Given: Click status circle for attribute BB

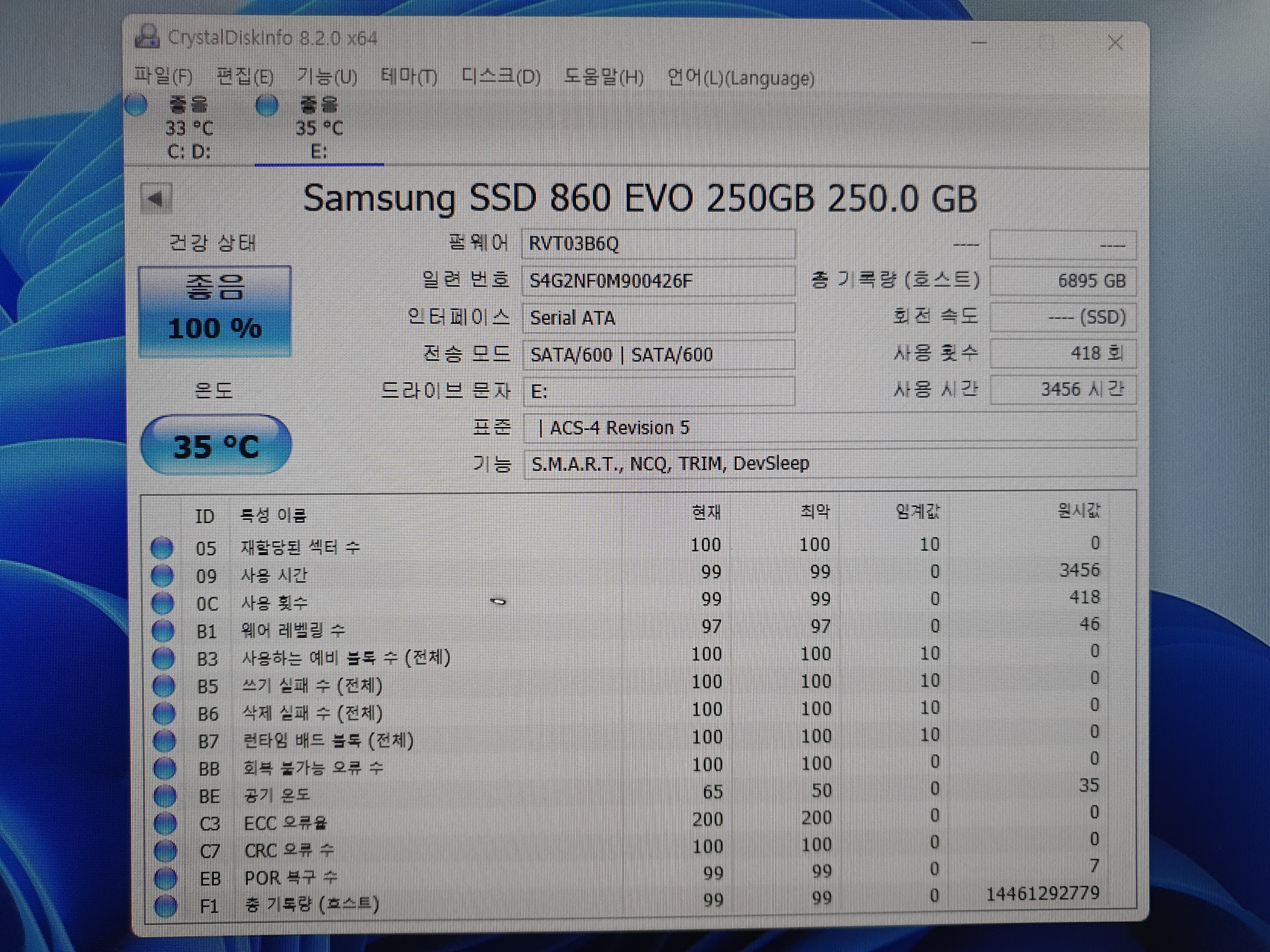Looking at the screenshot, I should point(165,768).
